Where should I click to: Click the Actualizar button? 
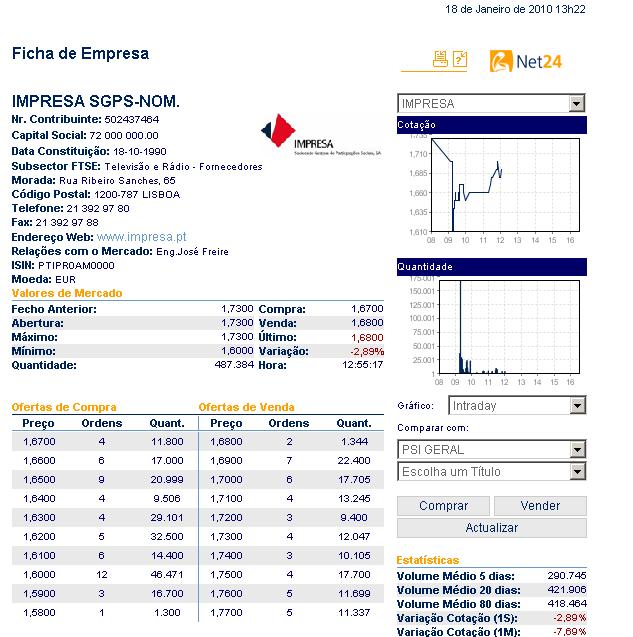(492, 528)
